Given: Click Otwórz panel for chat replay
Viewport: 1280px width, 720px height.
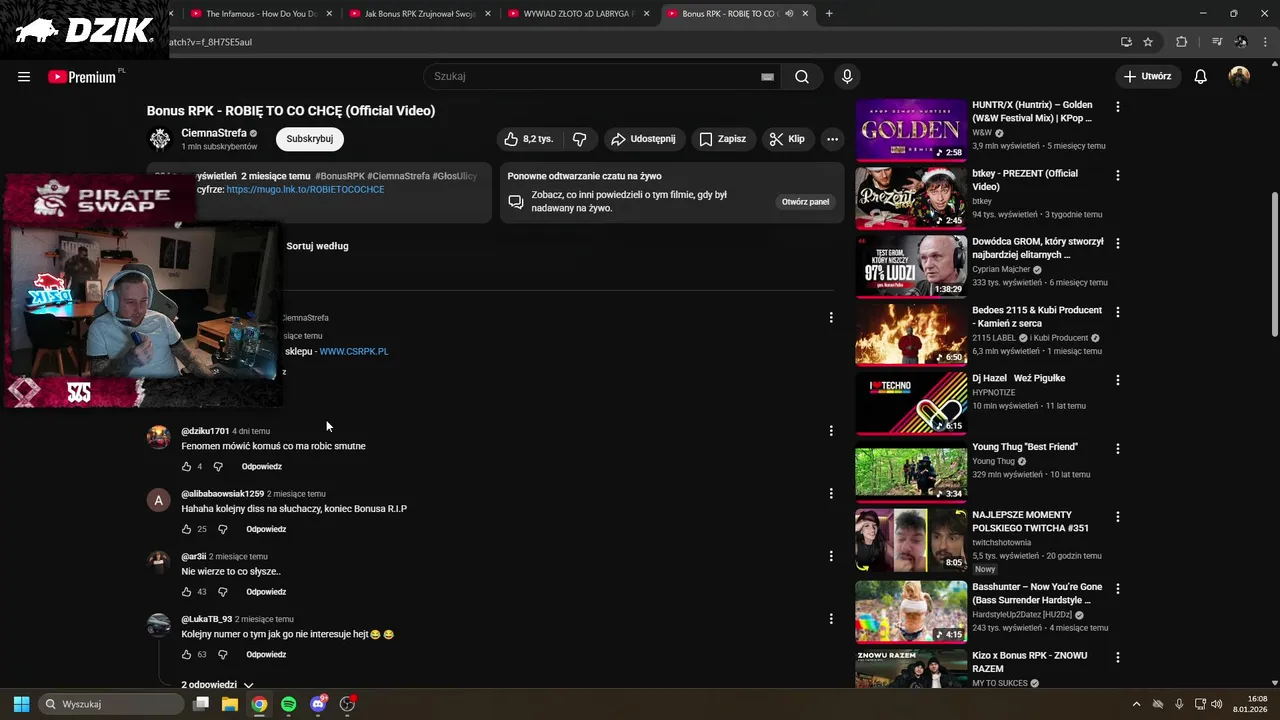Looking at the screenshot, I should click(x=805, y=202).
